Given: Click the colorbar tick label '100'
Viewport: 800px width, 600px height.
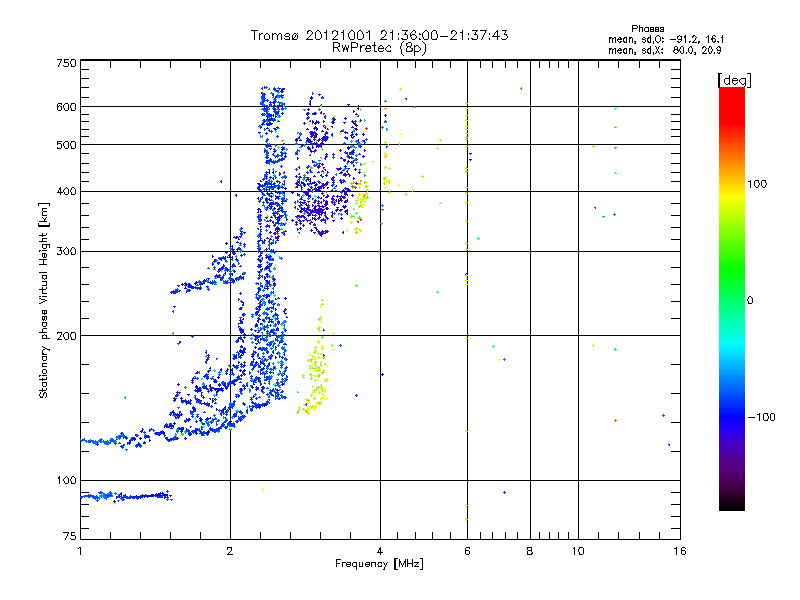Looking at the screenshot, I should click(757, 184).
